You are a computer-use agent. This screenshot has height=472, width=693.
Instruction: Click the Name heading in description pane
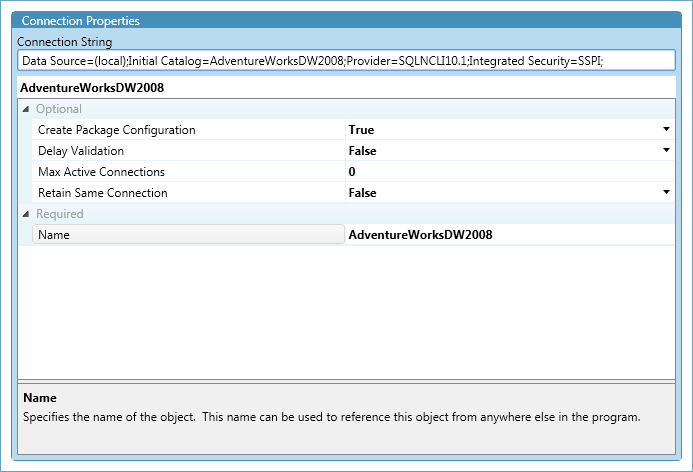tap(40, 398)
